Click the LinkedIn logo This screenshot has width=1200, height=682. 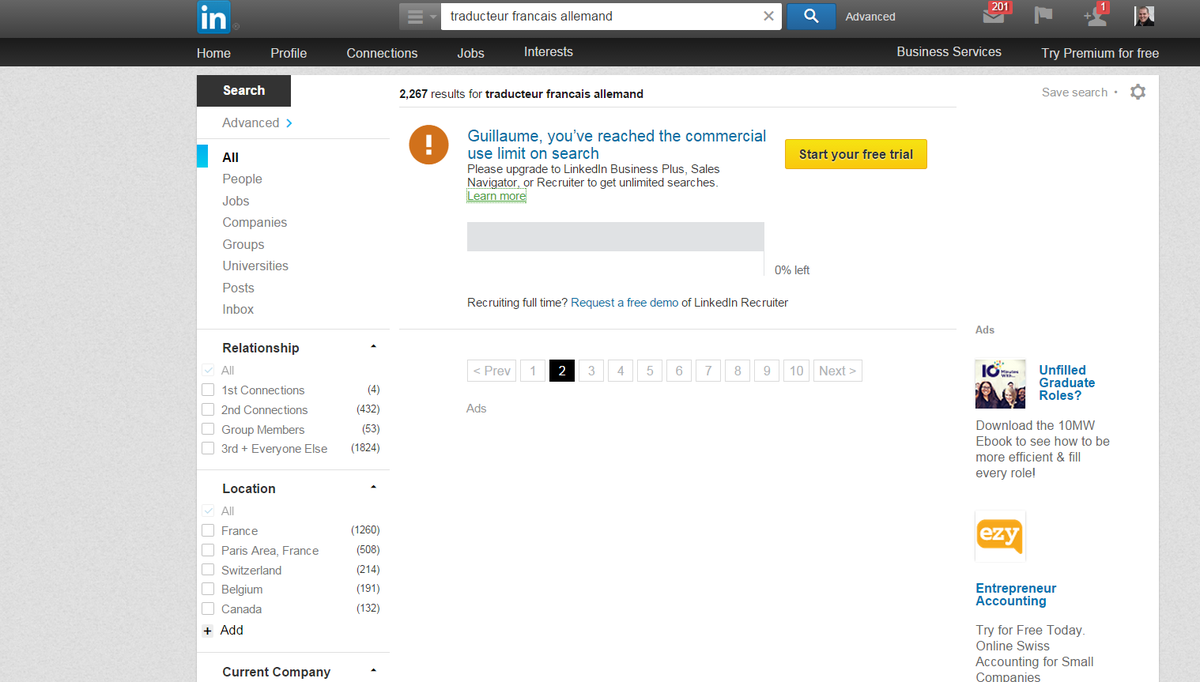(x=213, y=17)
